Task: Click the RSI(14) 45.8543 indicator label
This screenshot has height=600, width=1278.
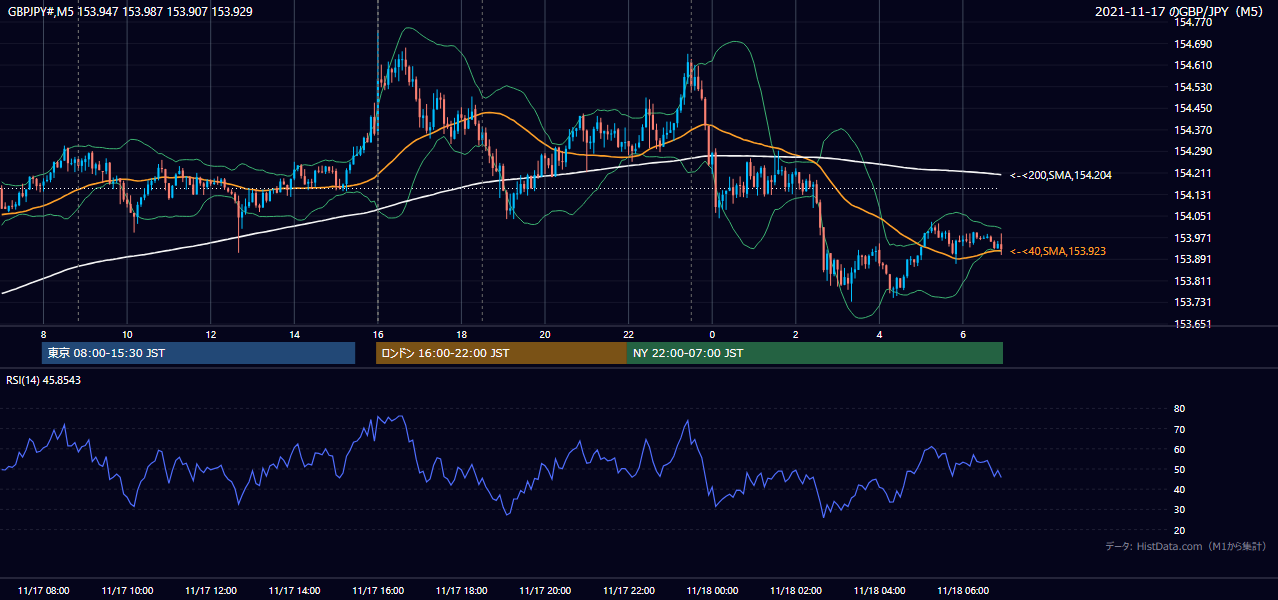Action: coord(44,380)
